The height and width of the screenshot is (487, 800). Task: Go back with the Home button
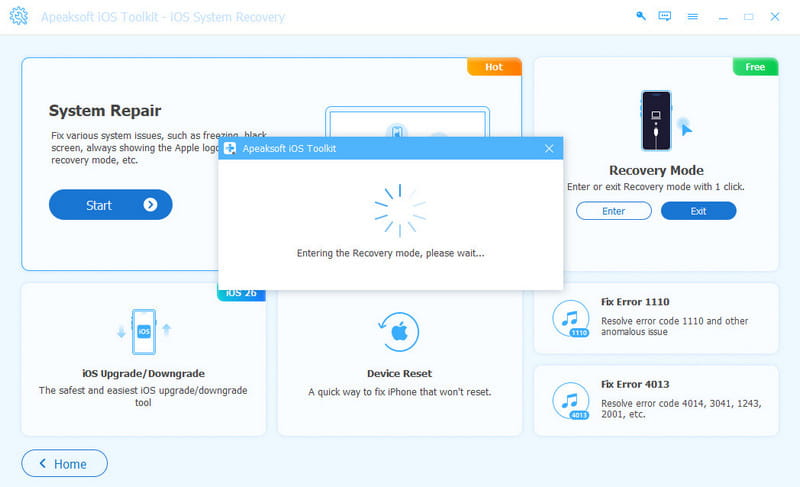point(64,464)
